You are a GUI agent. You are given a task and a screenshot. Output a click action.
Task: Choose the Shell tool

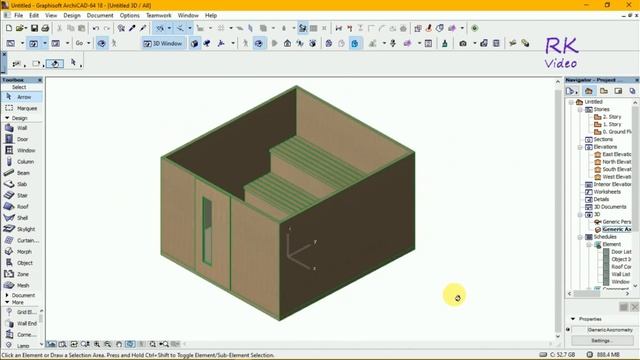22,218
